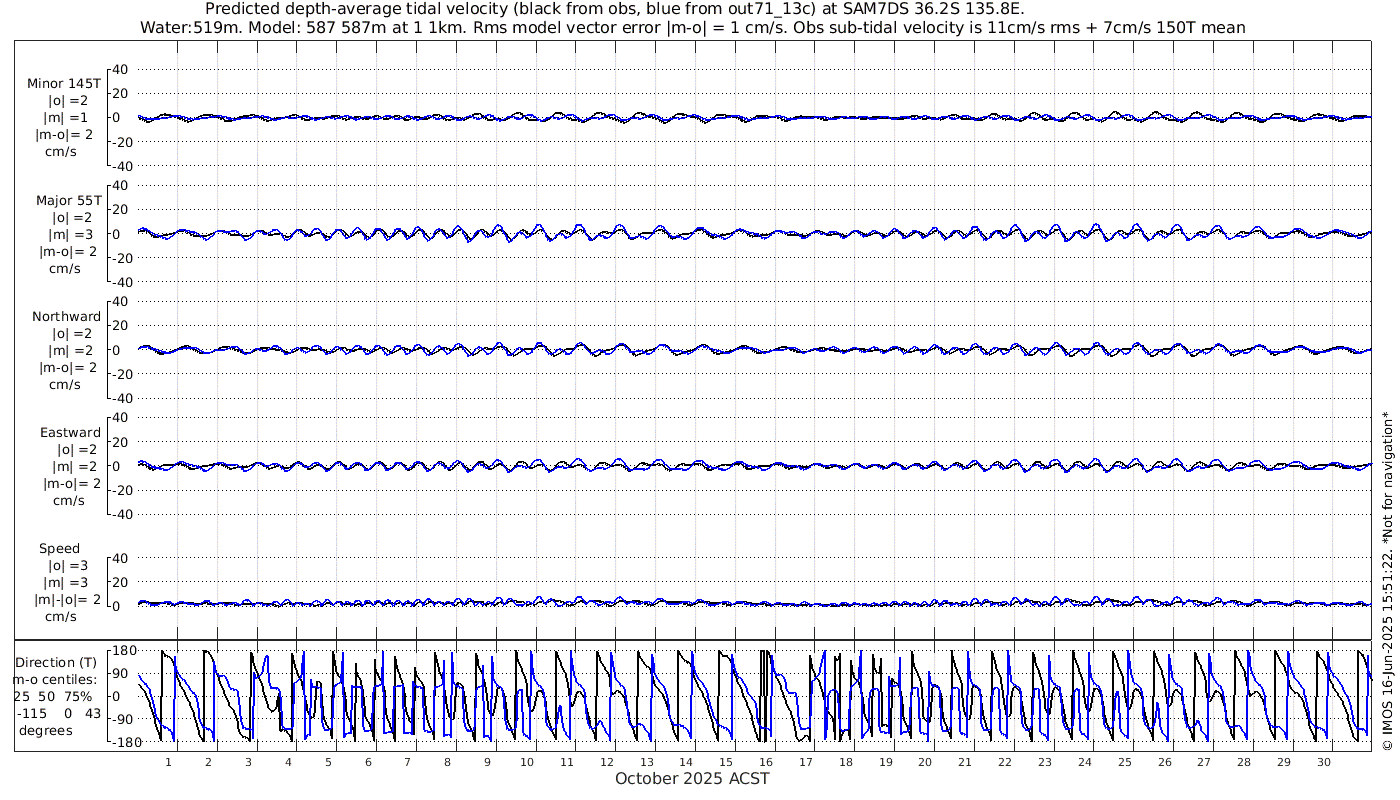Click day label '17' on the date axis
This screenshot has width=1400, height=800.
806,762
